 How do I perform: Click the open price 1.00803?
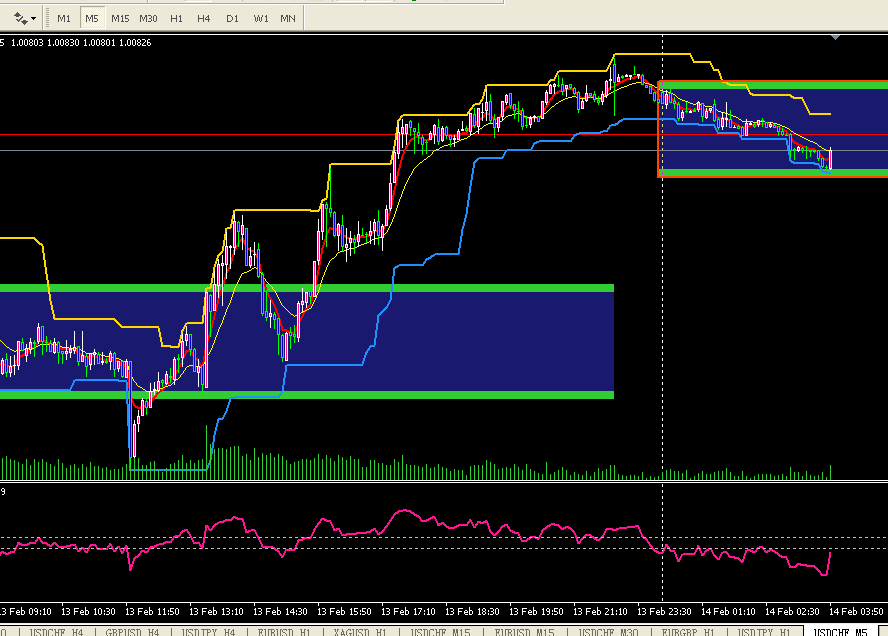[27, 42]
